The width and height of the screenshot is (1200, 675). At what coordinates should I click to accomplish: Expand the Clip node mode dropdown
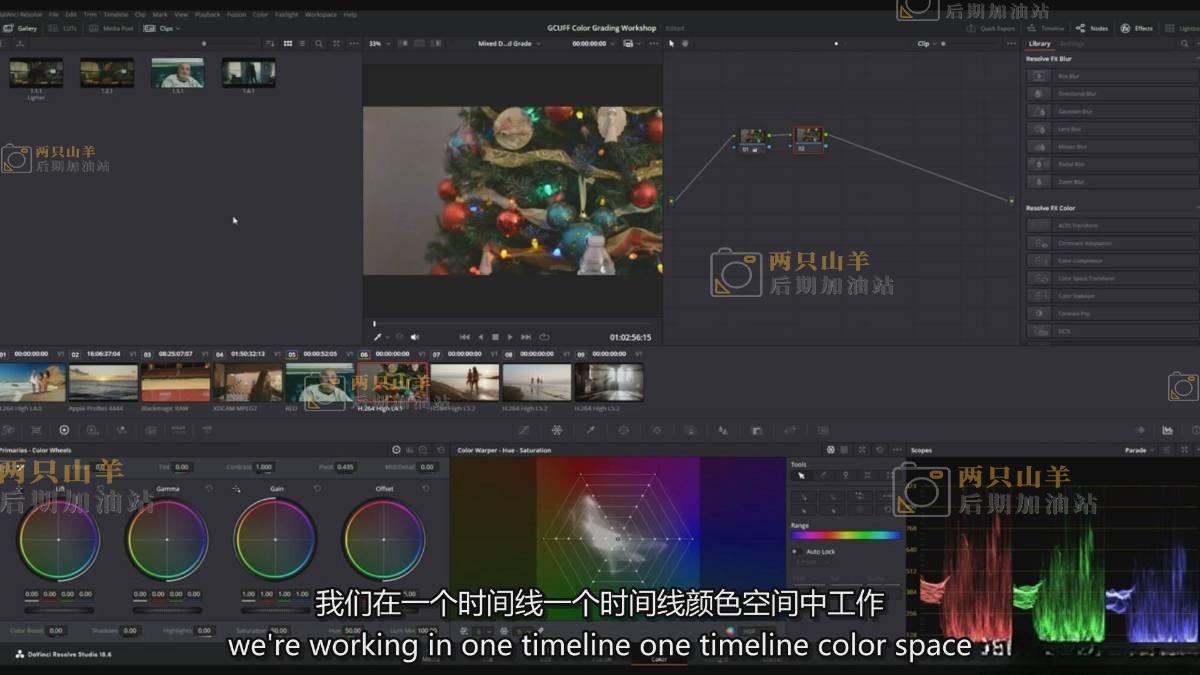pyautogui.click(x=927, y=44)
